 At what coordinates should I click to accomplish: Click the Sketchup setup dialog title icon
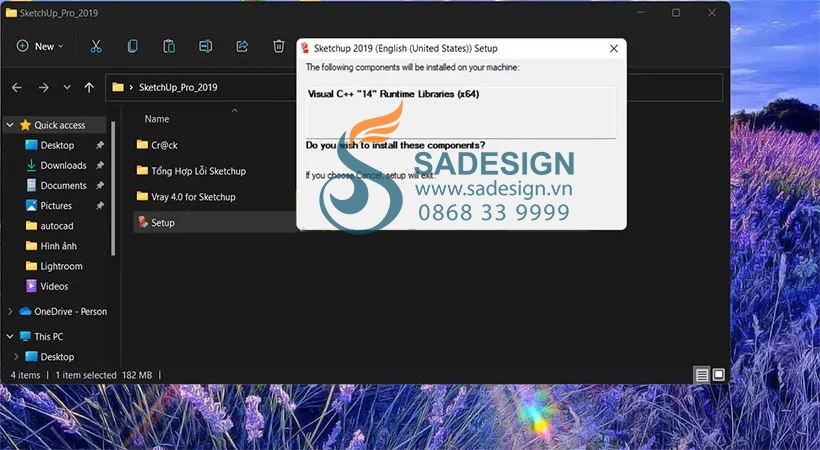(305, 48)
